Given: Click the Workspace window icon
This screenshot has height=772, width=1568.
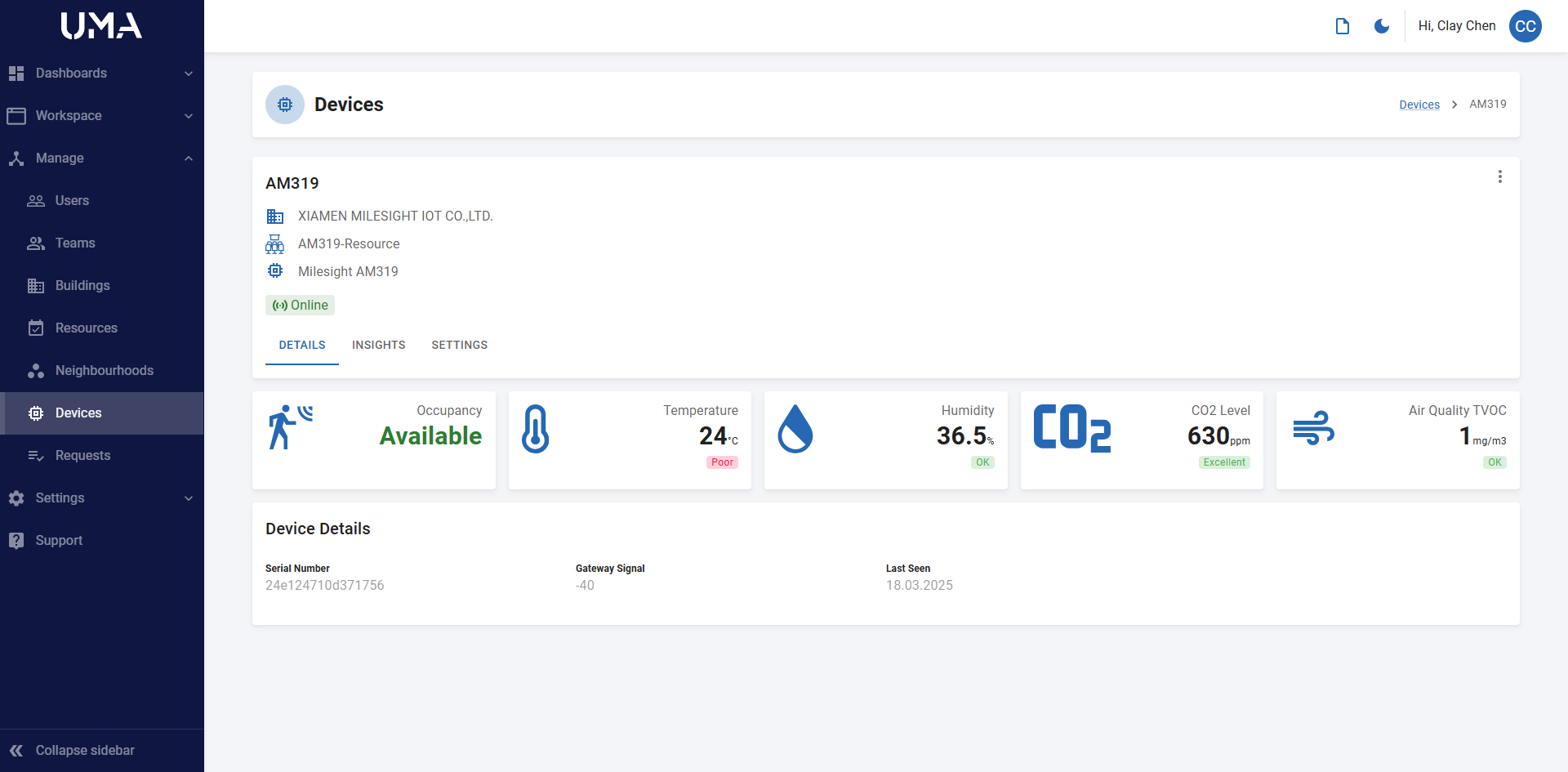Looking at the screenshot, I should tap(16, 116).
